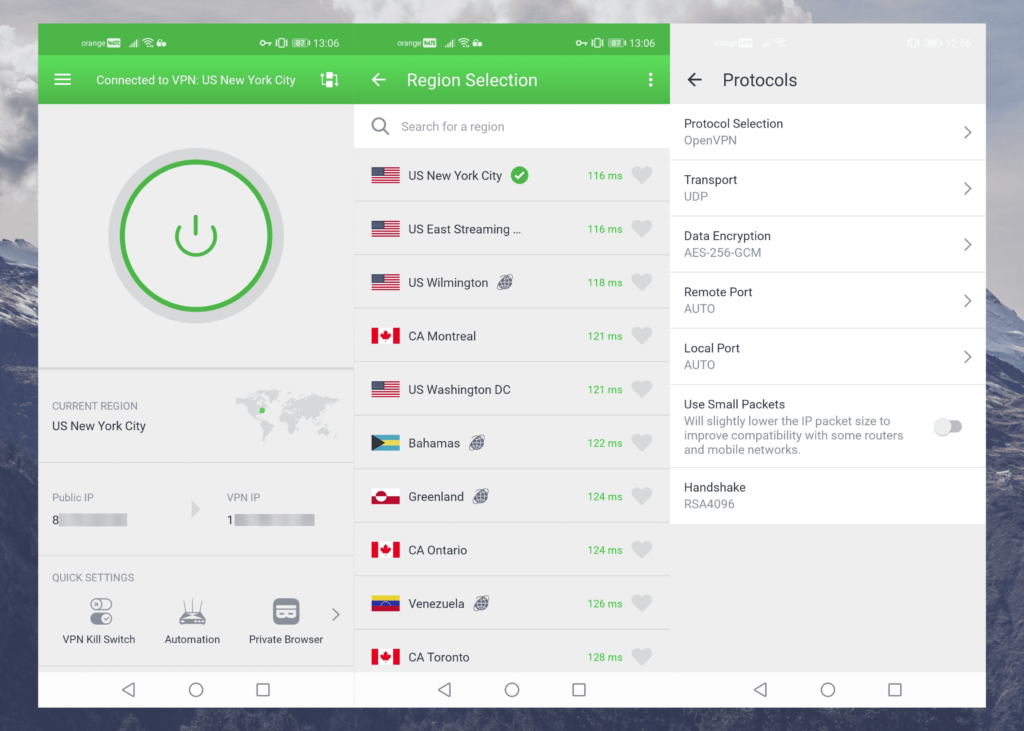Tap the green checkmark on US New York City
The image size is (1024, 731).
[520, 174]
